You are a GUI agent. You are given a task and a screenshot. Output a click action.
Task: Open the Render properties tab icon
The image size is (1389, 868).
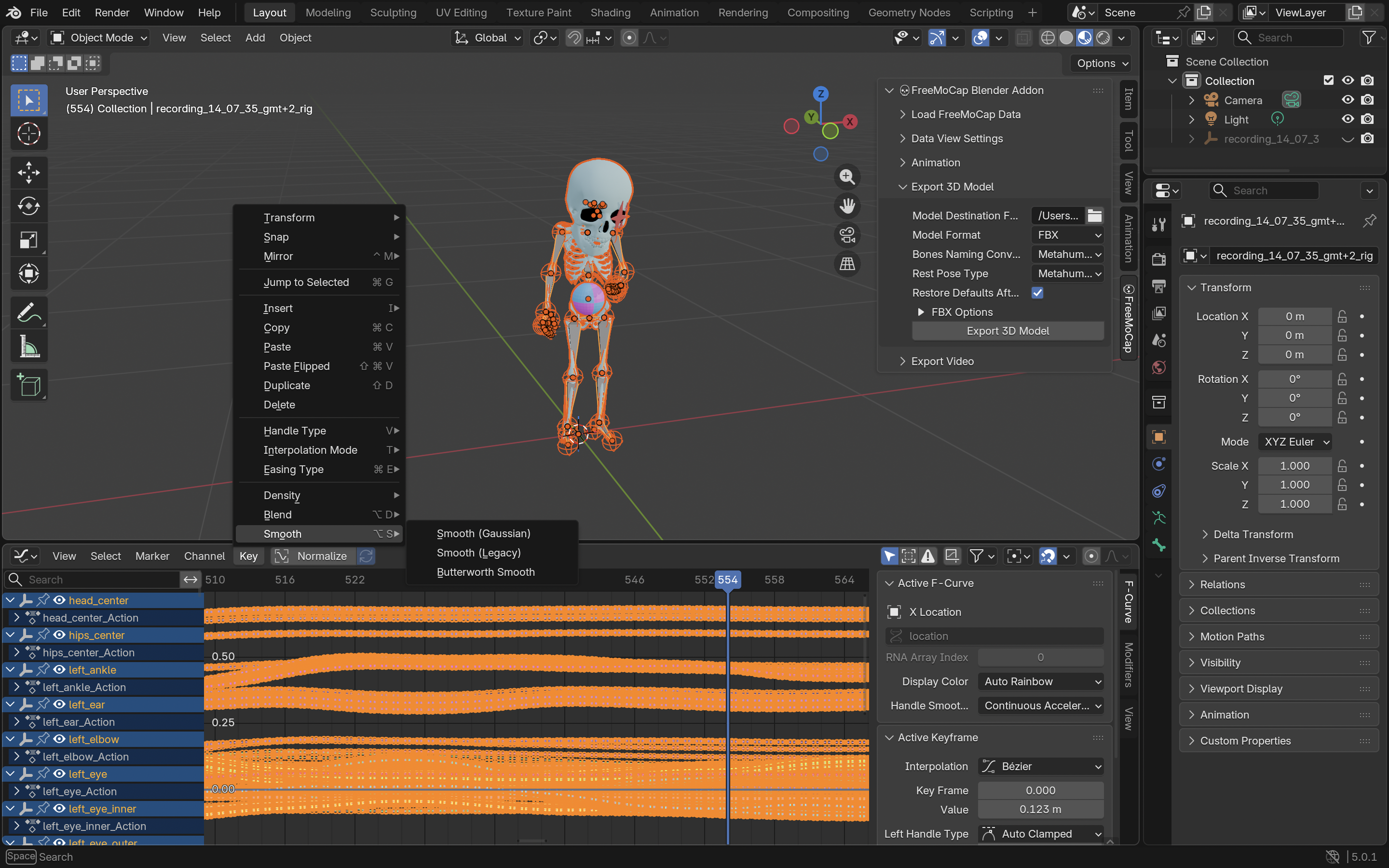1158,259
